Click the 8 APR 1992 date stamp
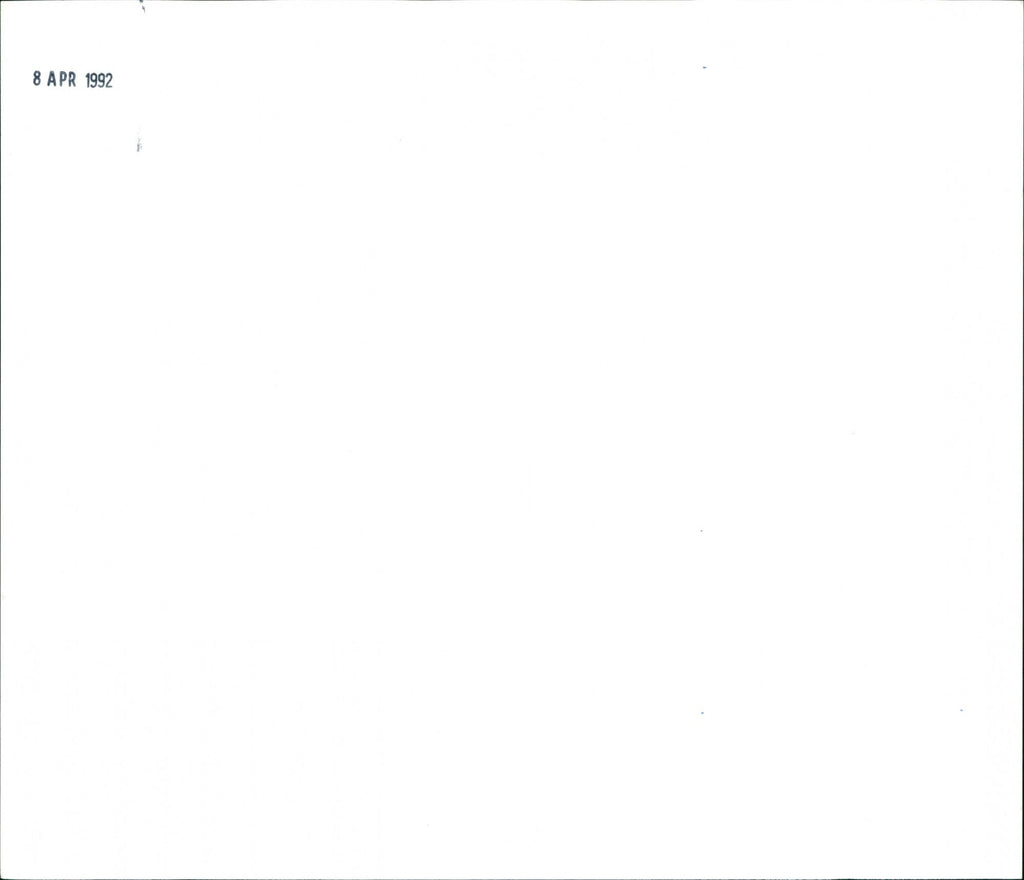This screenshot has height=880, width=1024. (x=72, y=80)
